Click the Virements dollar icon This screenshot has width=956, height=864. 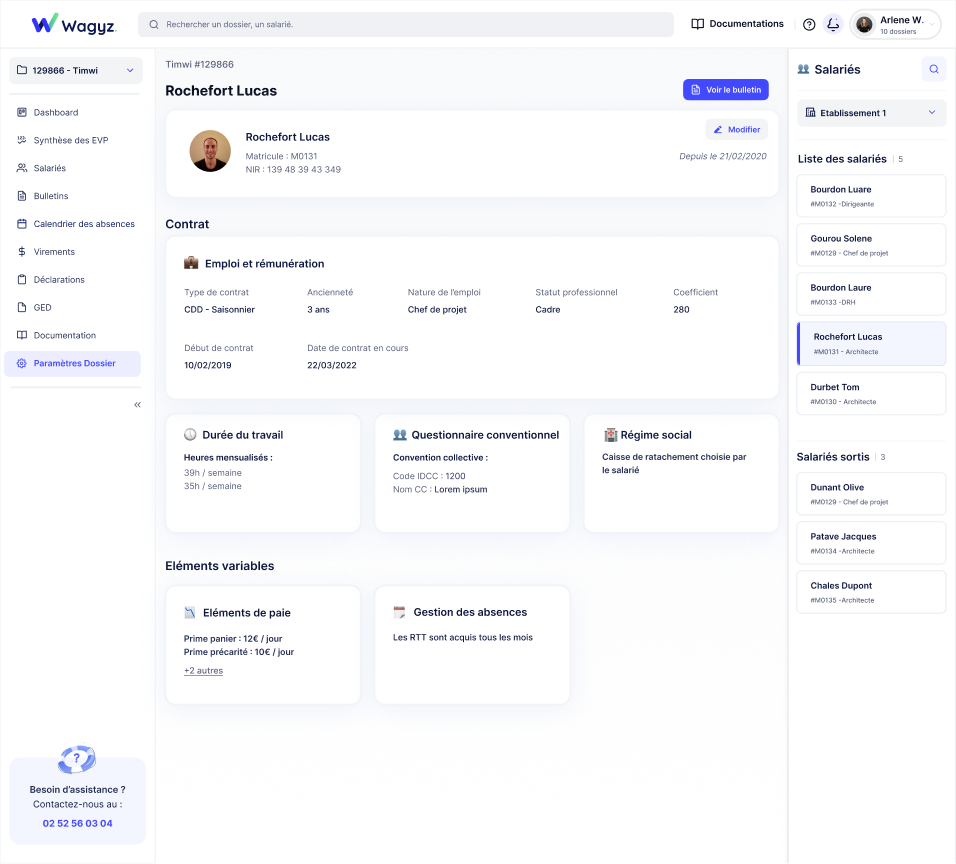pos(22,252)
